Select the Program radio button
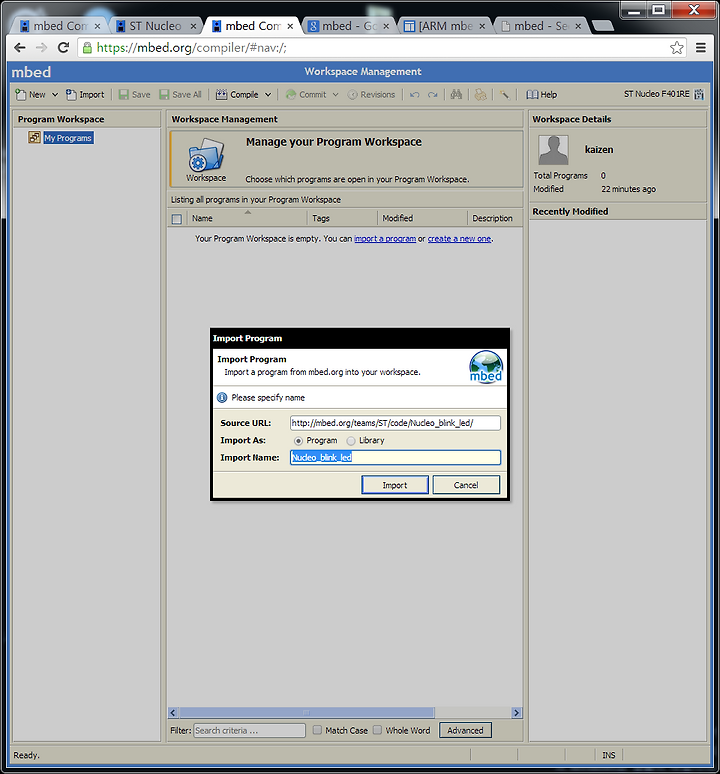This screenshot has width=720, height=774. (x=298, y=441)
